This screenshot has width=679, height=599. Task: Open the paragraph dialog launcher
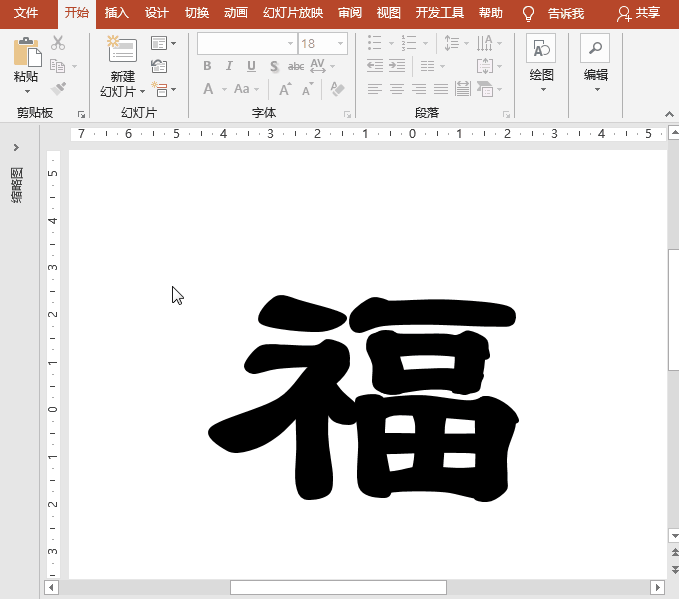(506, 114)
